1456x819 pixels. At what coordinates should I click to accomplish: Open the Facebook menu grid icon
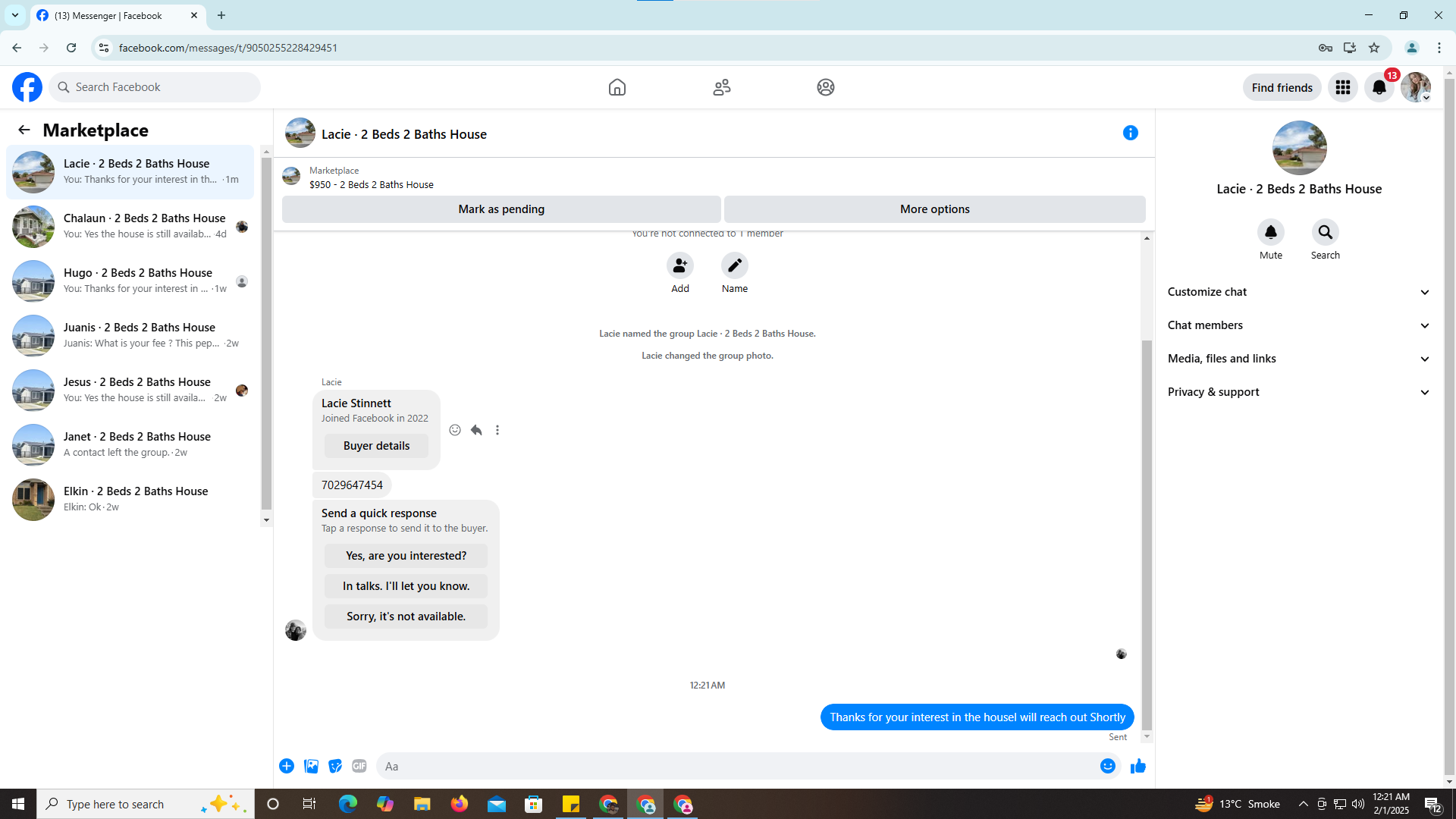click(1343, 87)
